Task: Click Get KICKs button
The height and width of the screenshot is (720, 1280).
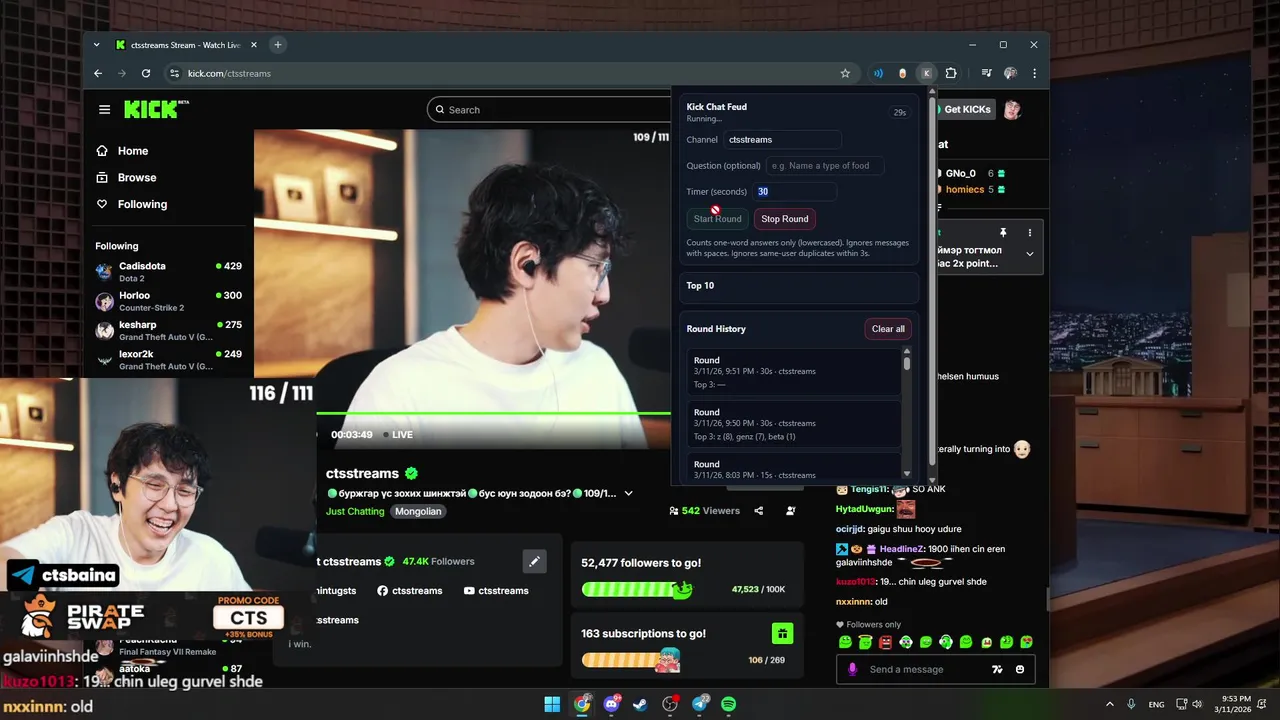Action: point(966,109)
